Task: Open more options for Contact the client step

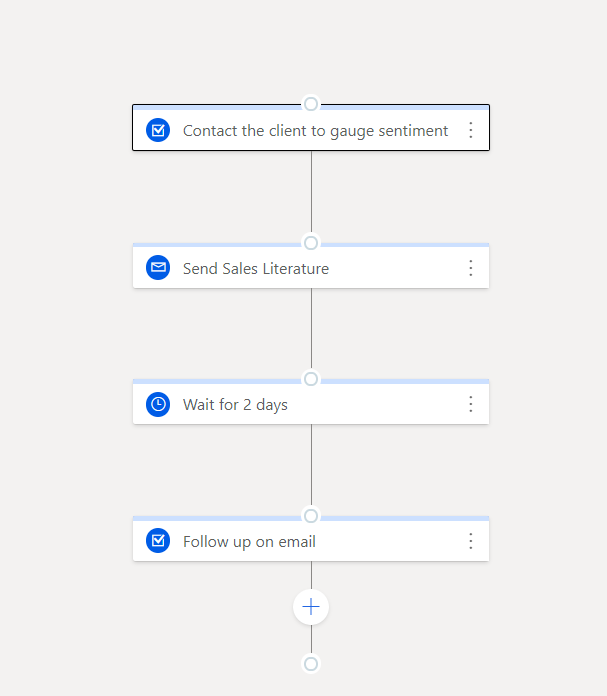Action: (471, 130)
